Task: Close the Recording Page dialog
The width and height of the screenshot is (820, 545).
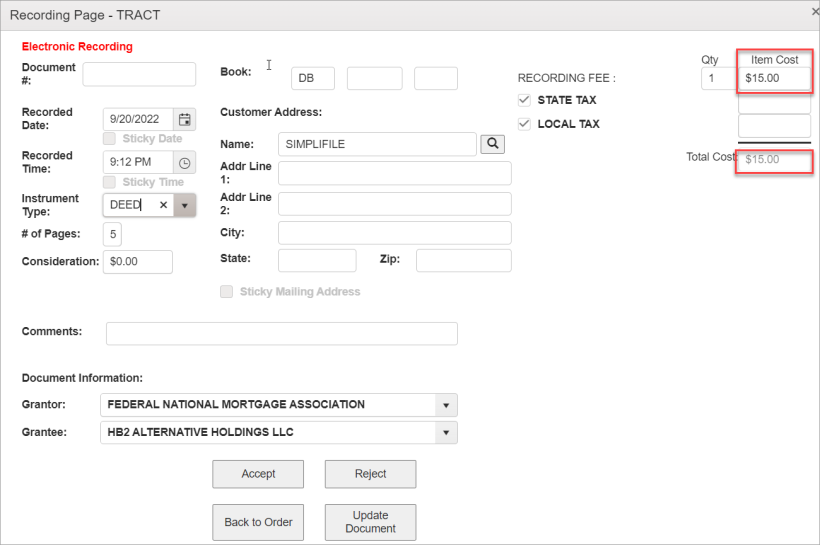Action: pyautogui.click(x=814, y=13)
